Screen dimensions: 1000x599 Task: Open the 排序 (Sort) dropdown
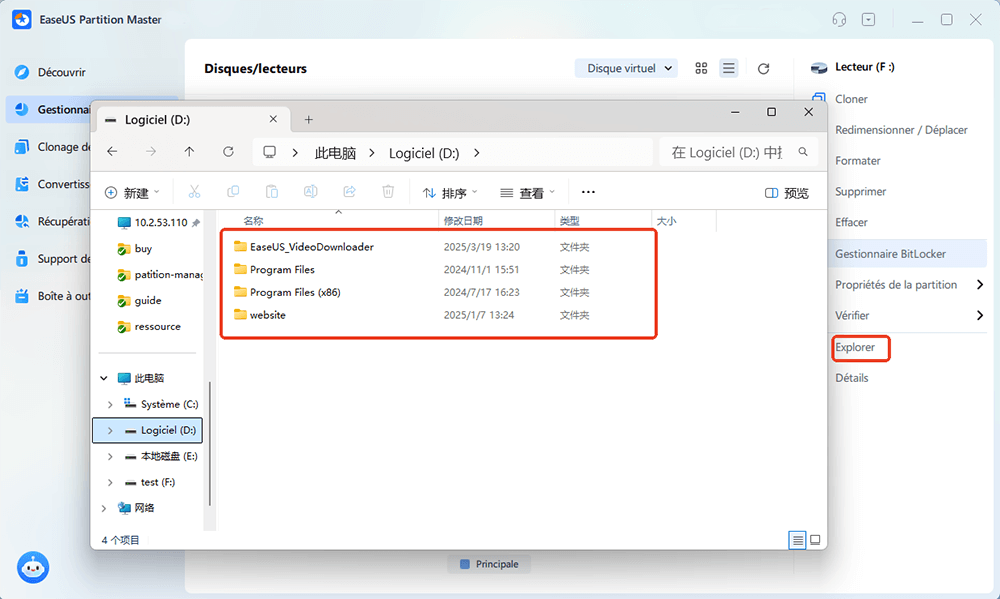coord(450,193)
